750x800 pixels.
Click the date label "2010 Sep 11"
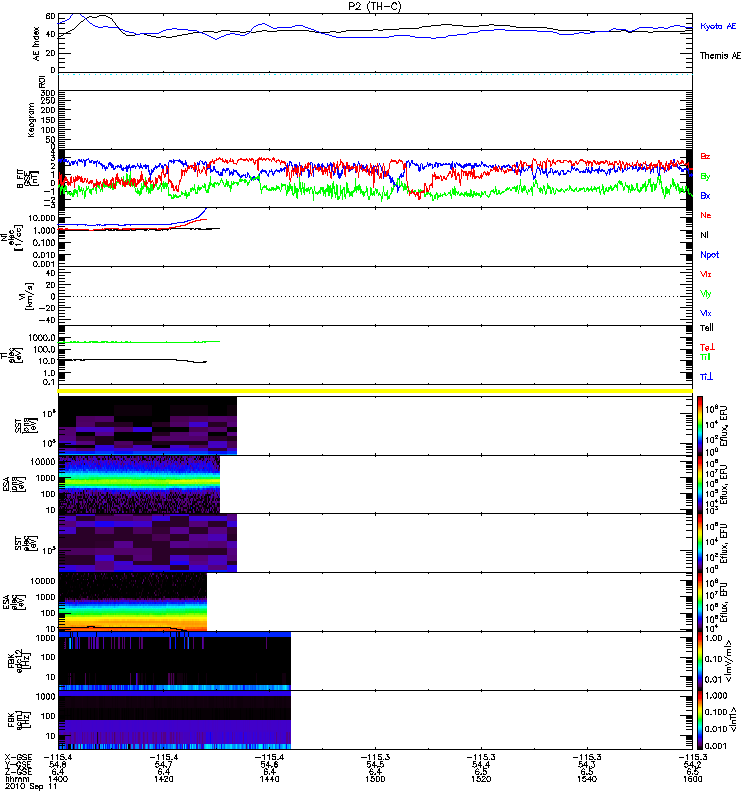pos(31,787)
